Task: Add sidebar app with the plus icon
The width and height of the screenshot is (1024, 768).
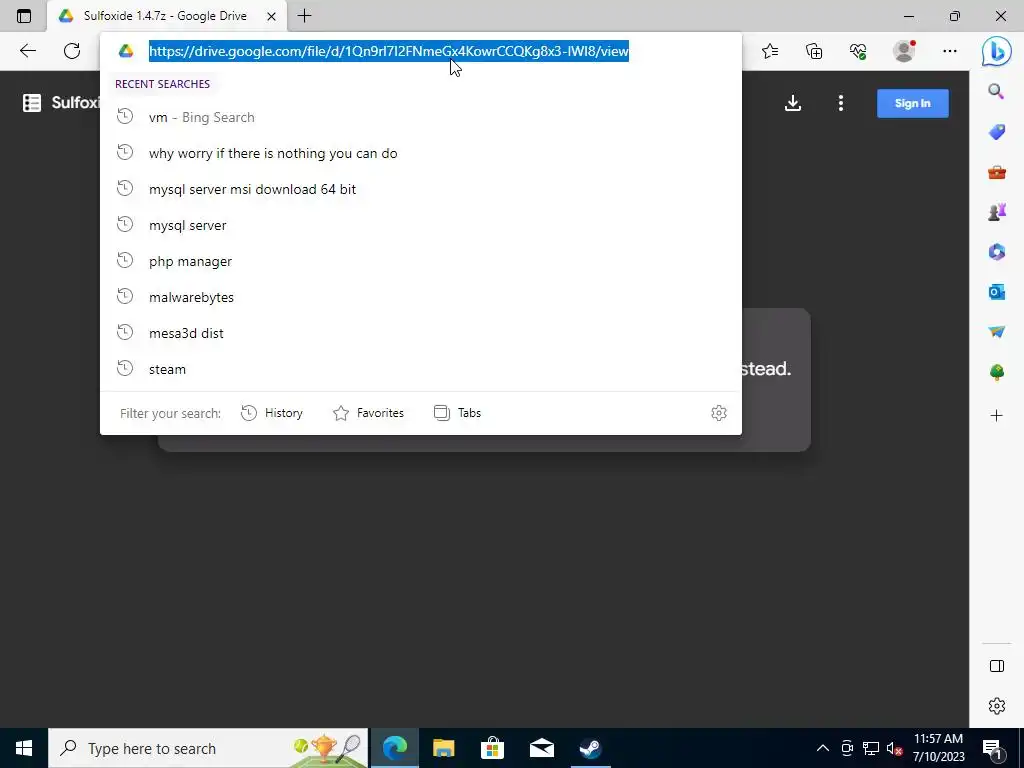Action: [x=997, y=415]
